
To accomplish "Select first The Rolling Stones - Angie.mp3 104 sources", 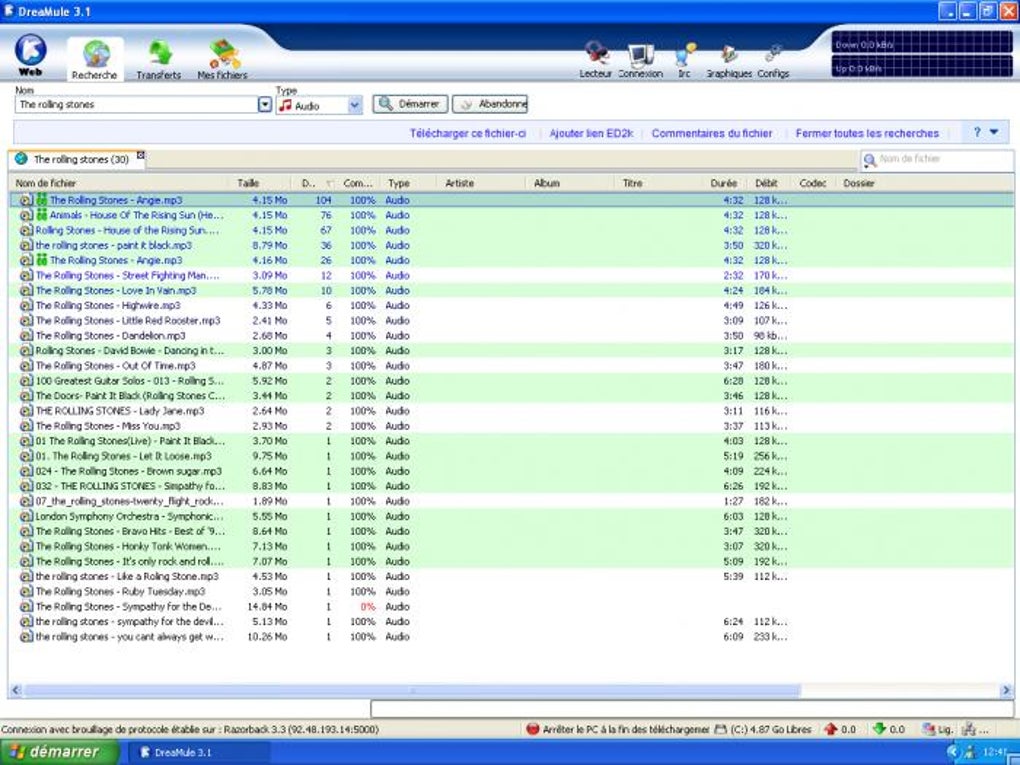I will tap(511, 200).
